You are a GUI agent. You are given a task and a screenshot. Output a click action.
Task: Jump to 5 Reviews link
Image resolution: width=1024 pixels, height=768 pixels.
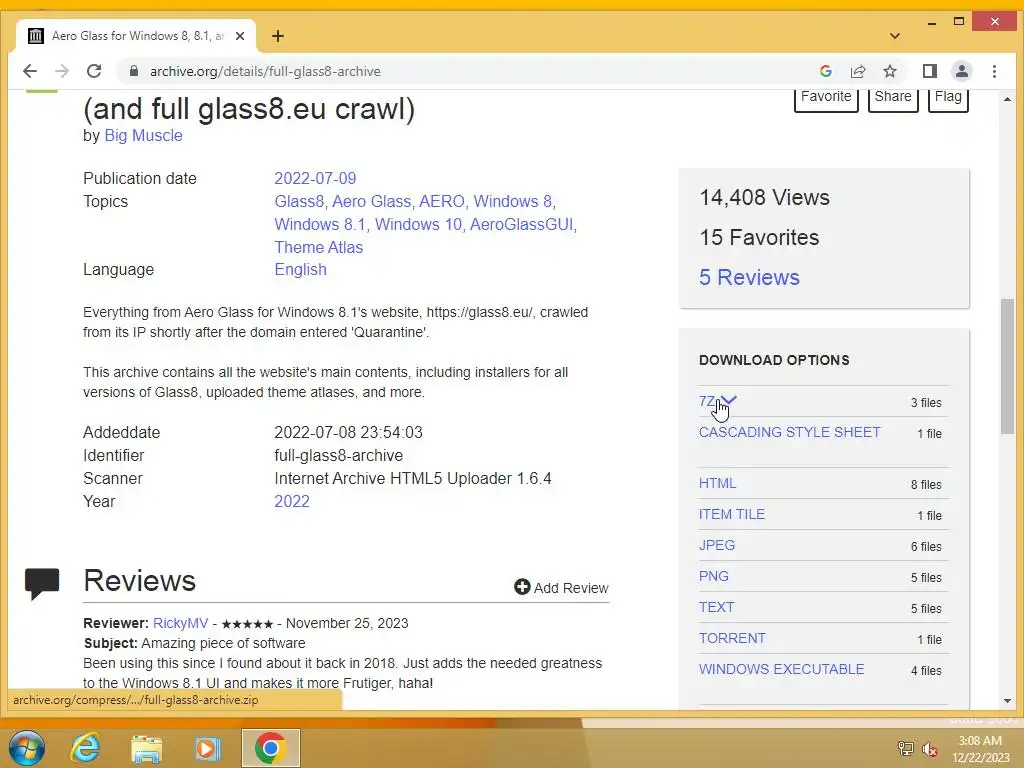[x=749, y=277]
